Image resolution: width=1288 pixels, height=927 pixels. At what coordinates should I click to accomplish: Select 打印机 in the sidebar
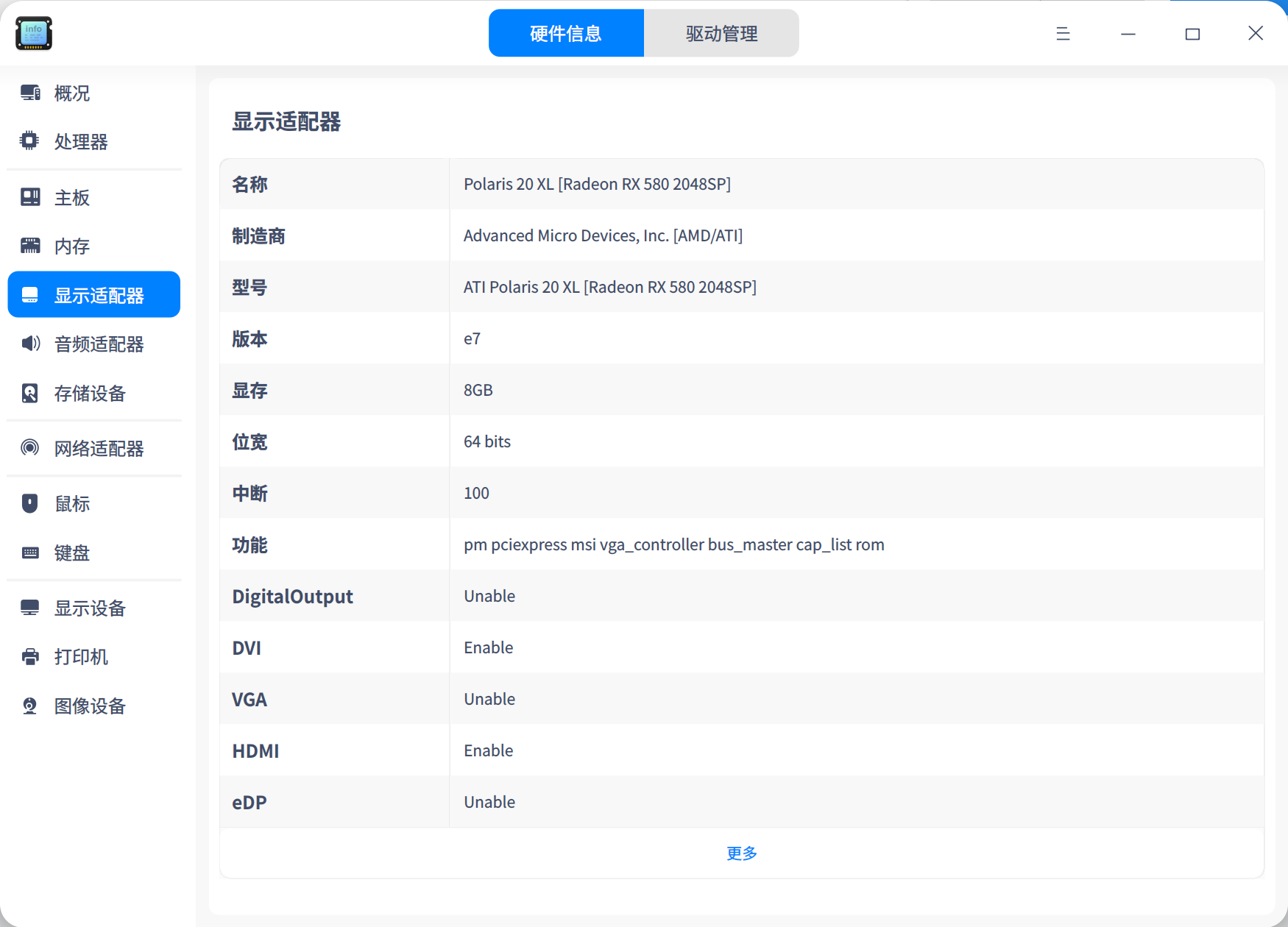click(x=94, y=656)
